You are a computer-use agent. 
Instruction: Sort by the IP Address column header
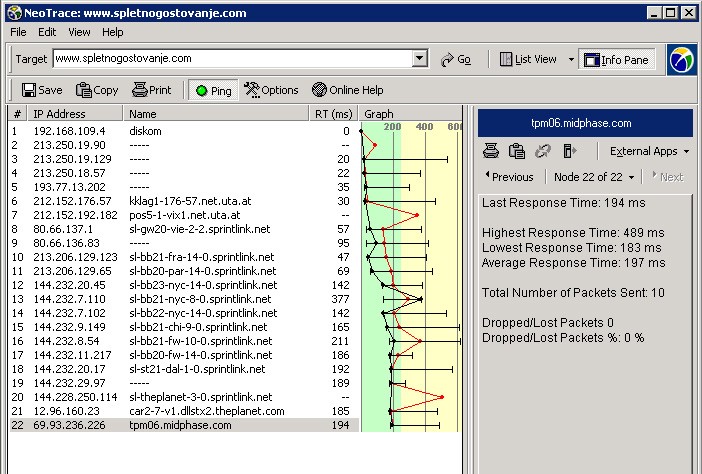(75, 114)
